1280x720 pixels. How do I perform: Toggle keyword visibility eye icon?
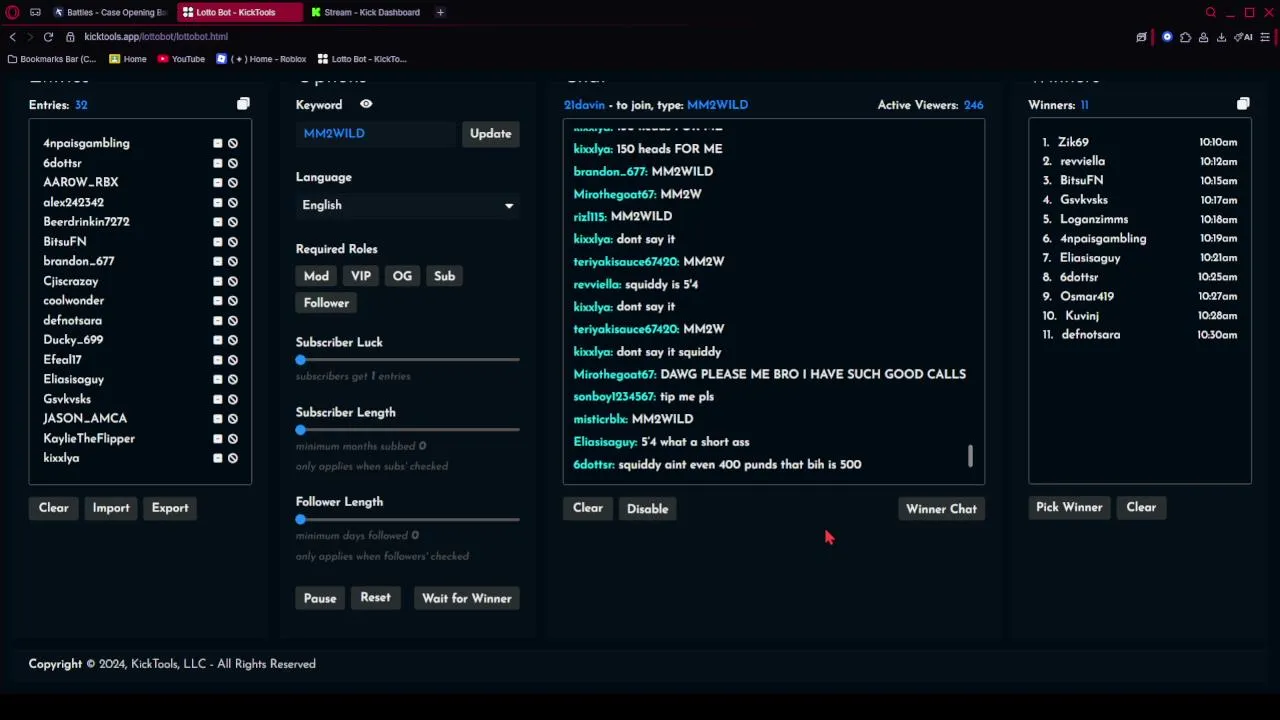(x=366, y=104)
